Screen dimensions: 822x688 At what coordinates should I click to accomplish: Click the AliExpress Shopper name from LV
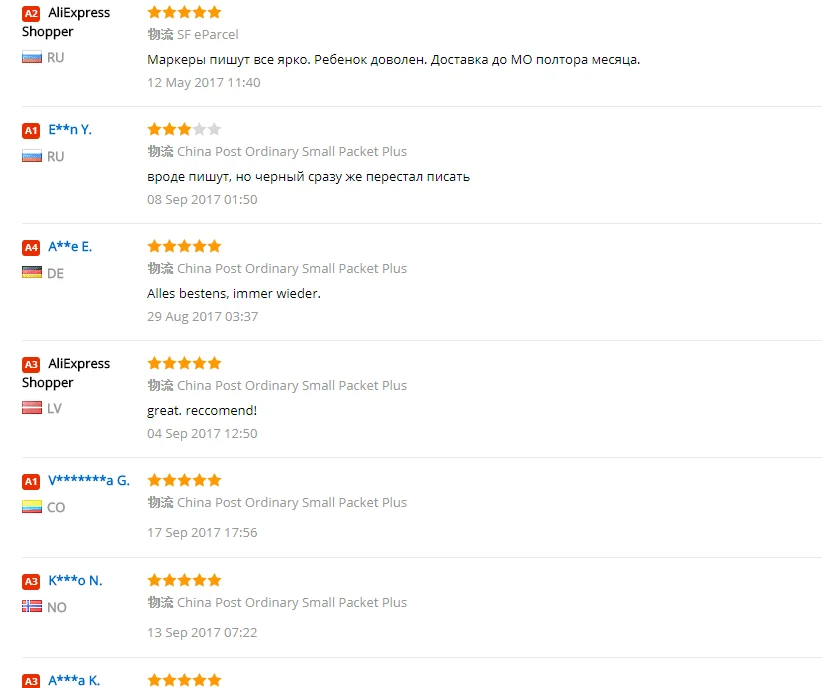pyautogui.click(x=66, y=373)
